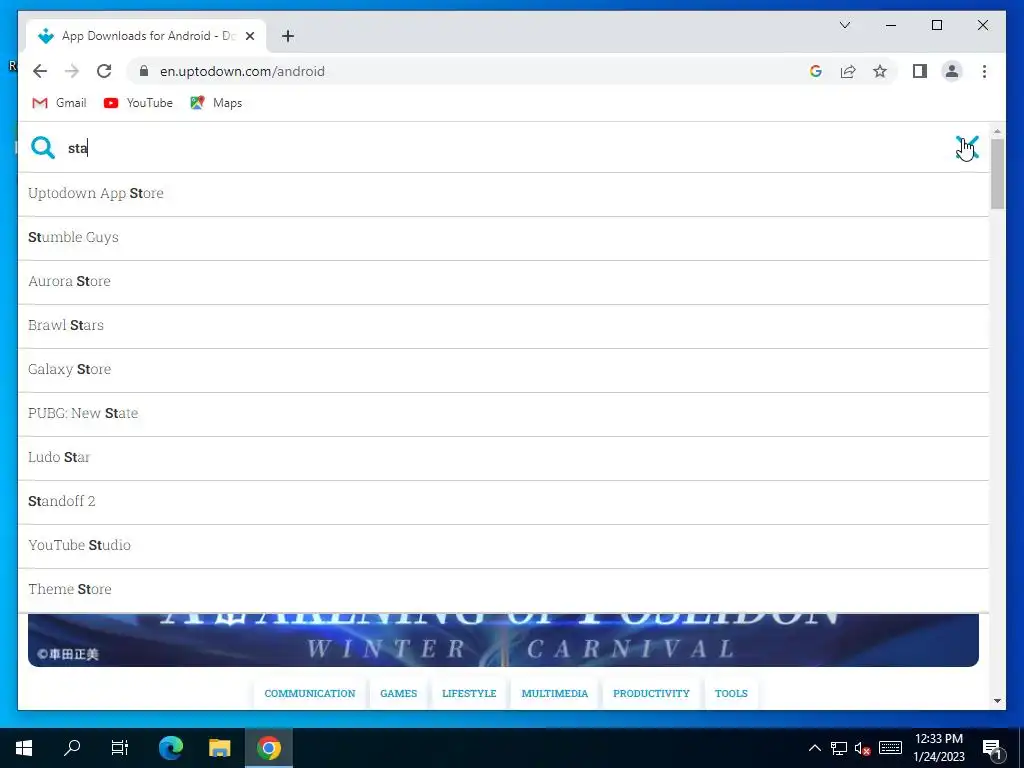
Task: Open the Productivity category
Action: 651,694
